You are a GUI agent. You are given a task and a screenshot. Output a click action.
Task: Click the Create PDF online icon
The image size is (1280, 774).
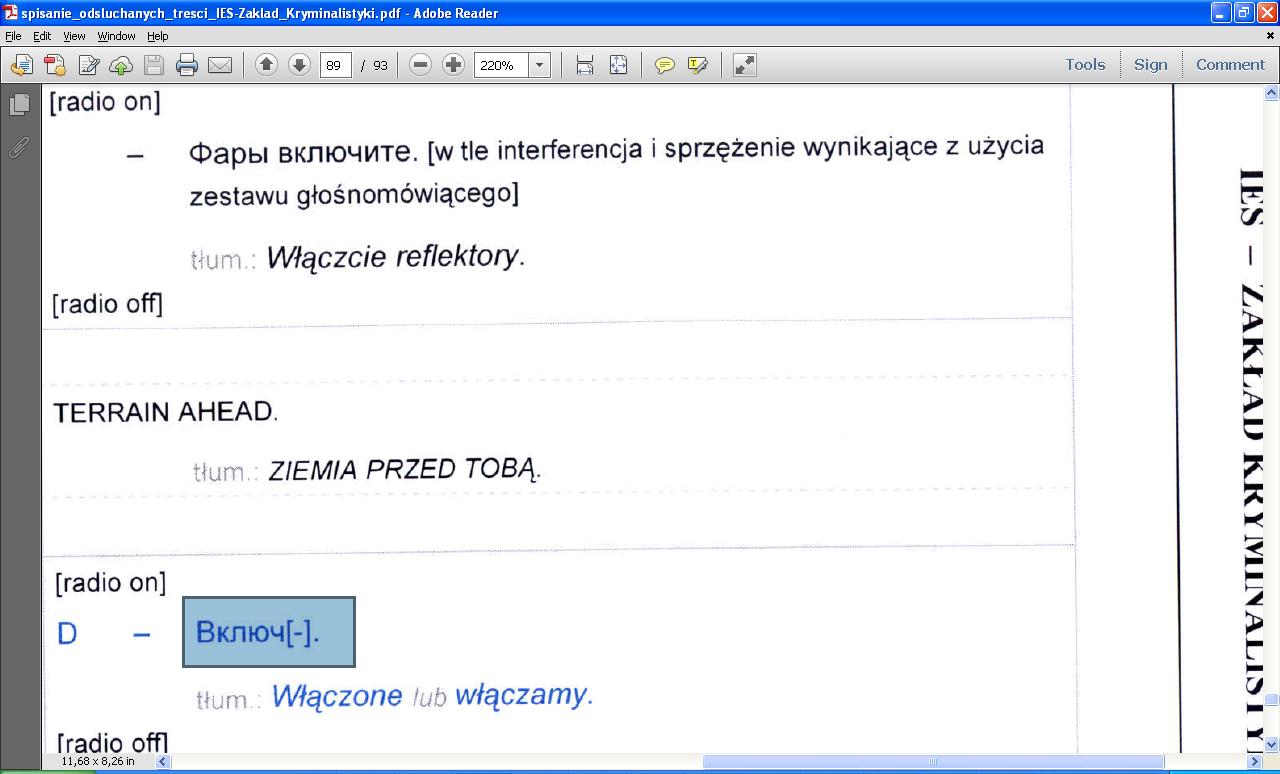tap(55, 65)
